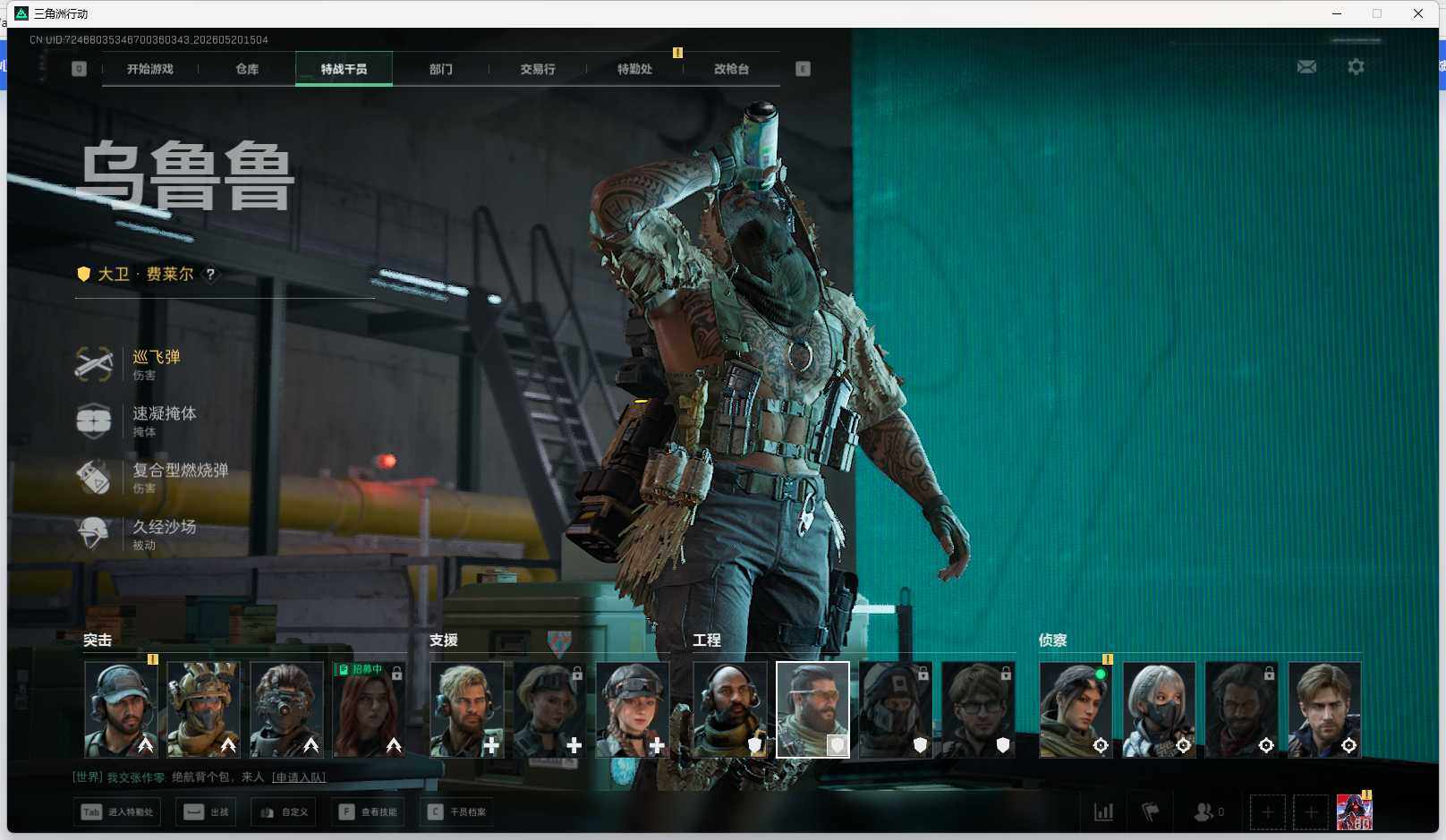The height and width of the screenshot is (840, 1446).
Task: Click the second empty squad slot plus
Action: [1311, 812]
